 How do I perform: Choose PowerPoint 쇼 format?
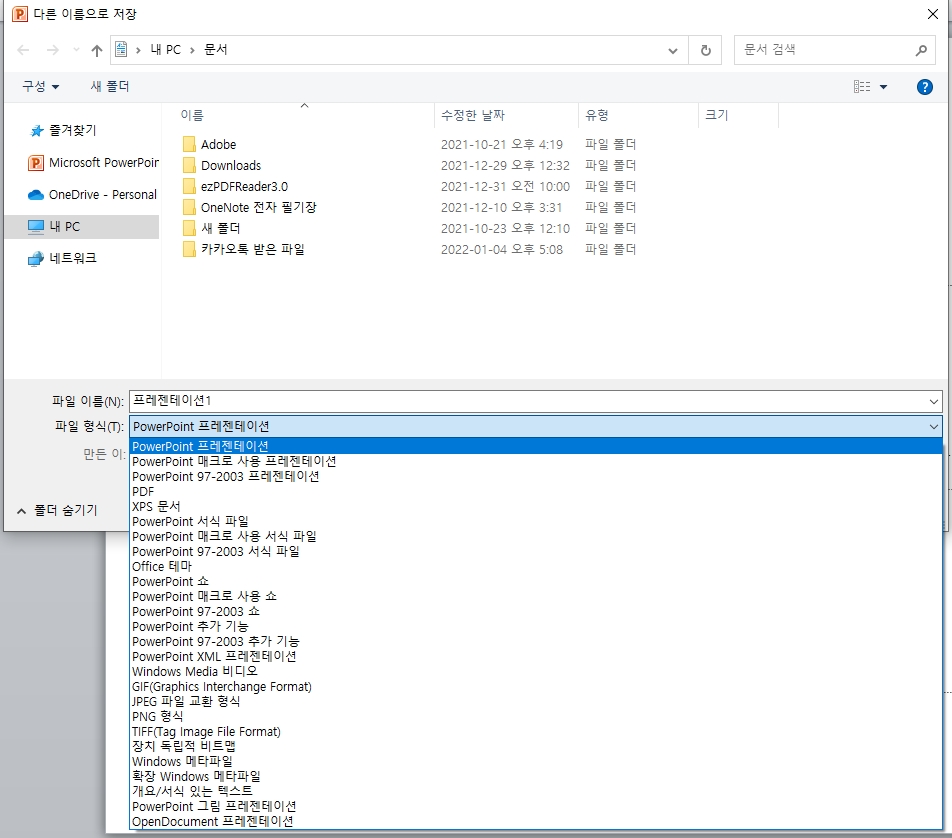click(536, 581)
